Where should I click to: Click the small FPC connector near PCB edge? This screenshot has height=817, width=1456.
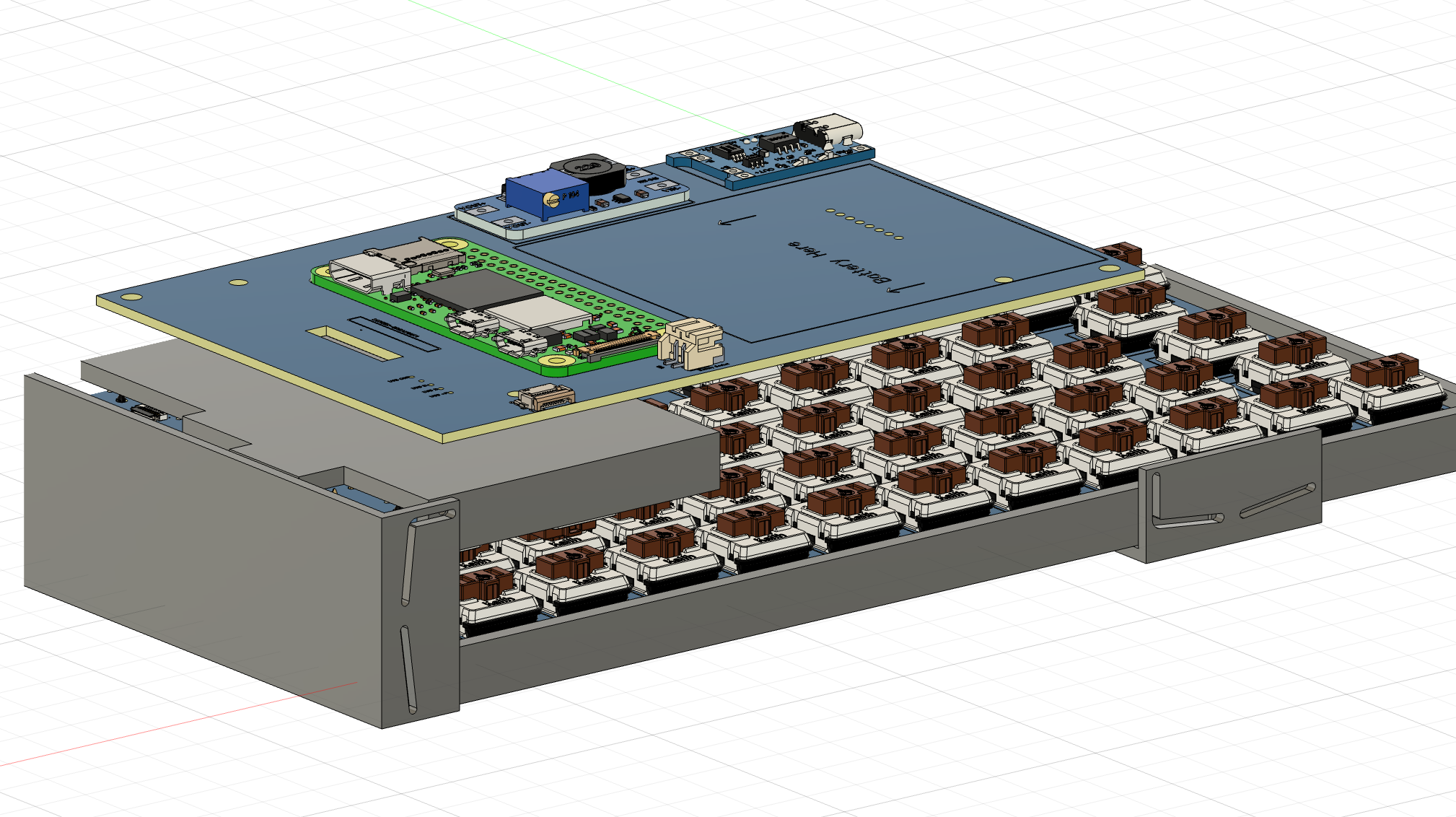[546, 396]
